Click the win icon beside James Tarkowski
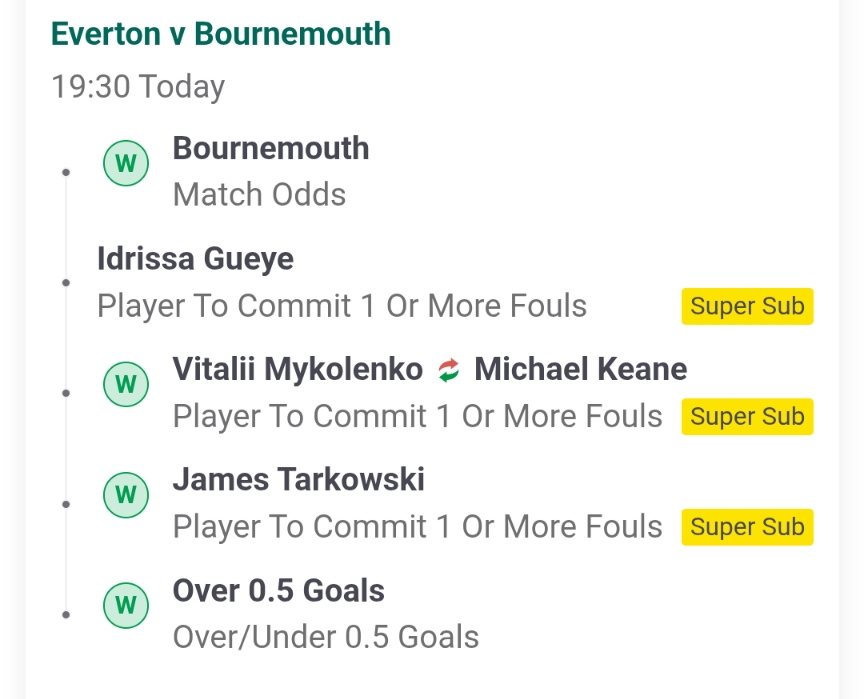Image resolution: width=864 pixels, height=699 pixels. point(126,493)
